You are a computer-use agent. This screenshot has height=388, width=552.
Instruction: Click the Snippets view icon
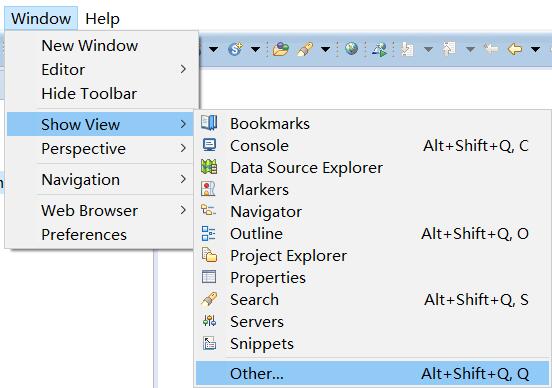coord(209,343)
